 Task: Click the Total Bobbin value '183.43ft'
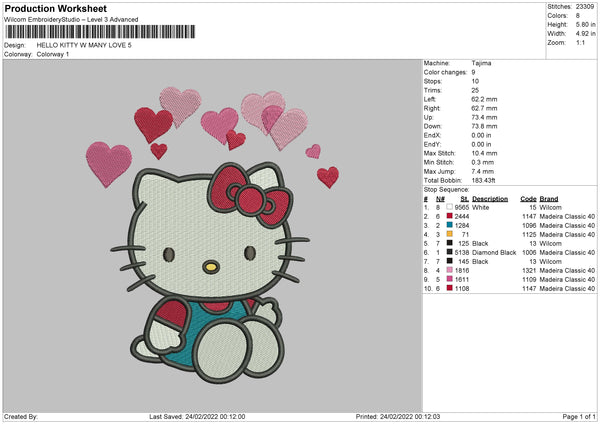(x=483, y=180)
